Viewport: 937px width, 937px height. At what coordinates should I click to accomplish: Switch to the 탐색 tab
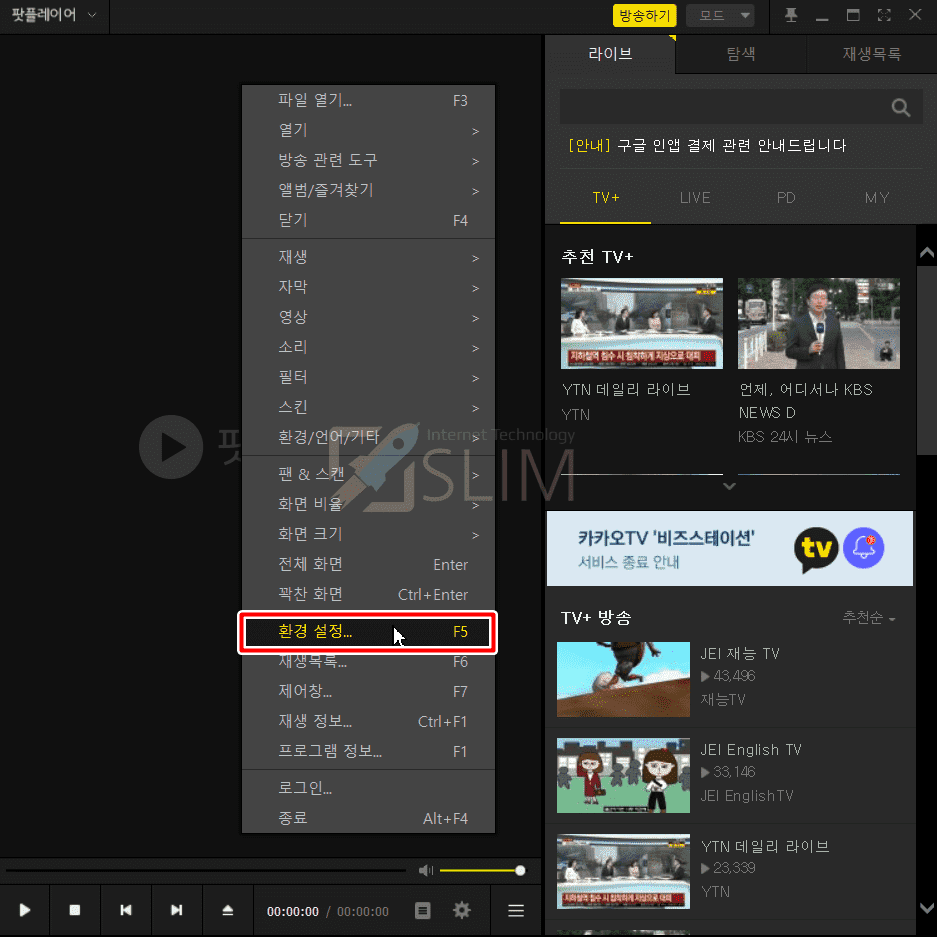pyautogui.click(x=741, y=54)
